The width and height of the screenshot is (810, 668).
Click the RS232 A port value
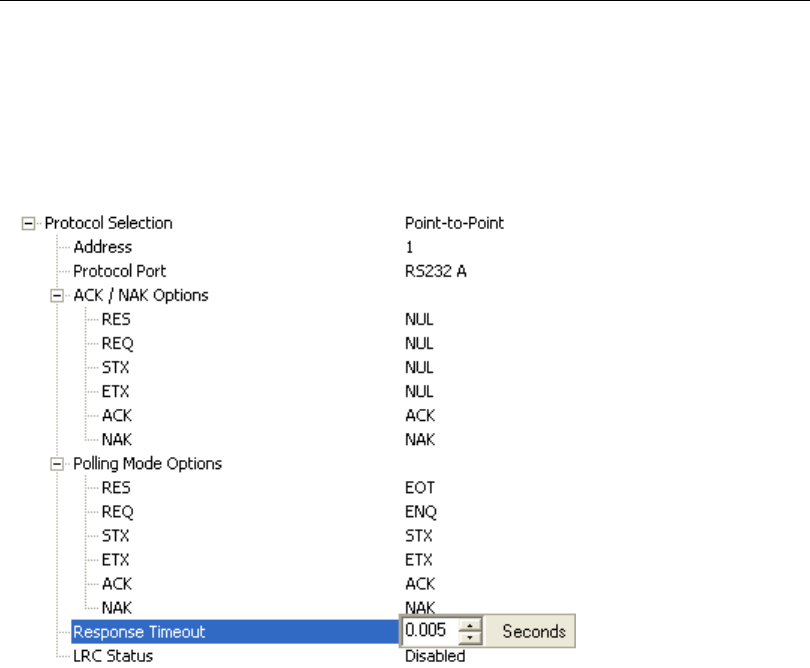pyautogui.click(x=431, y=271)
